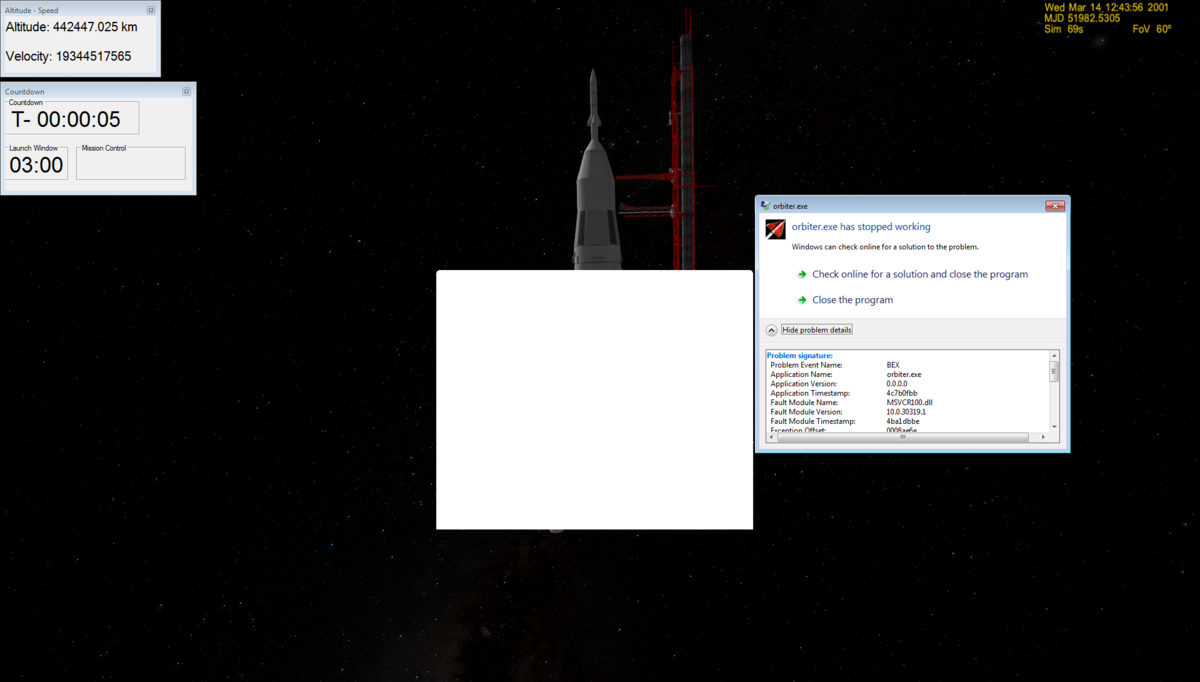Click the horizontal scroll right arrow in details

tap(1043, 437)
